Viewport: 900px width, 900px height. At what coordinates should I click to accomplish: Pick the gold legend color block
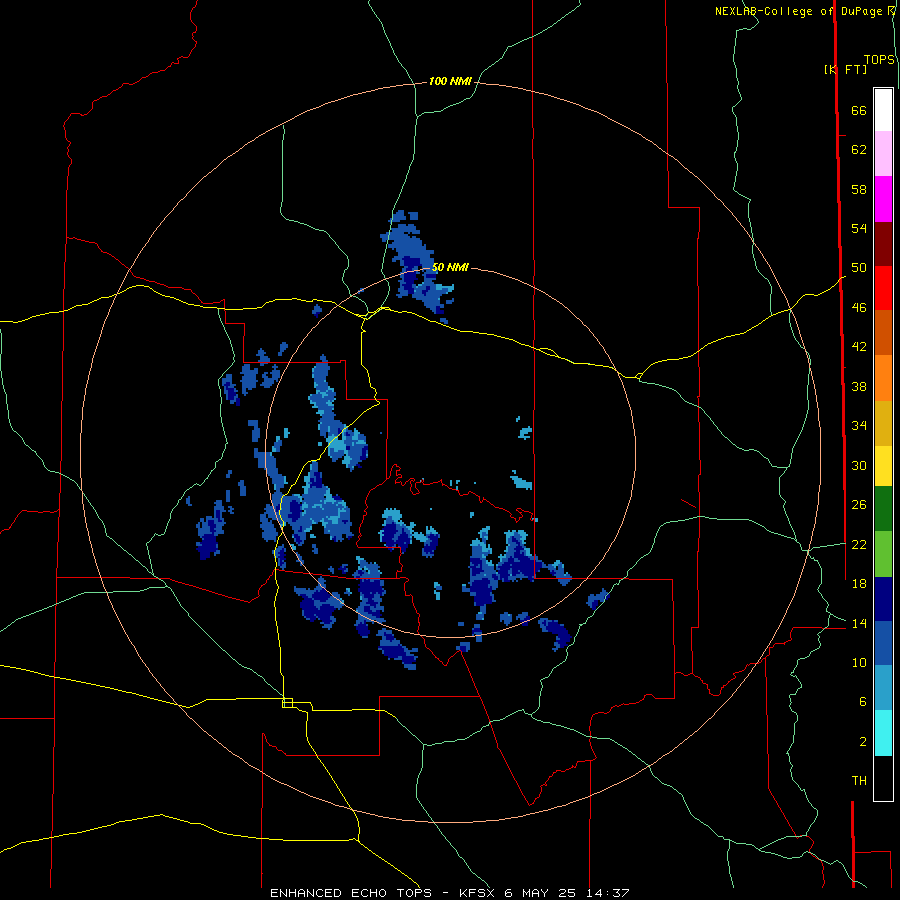883,423
